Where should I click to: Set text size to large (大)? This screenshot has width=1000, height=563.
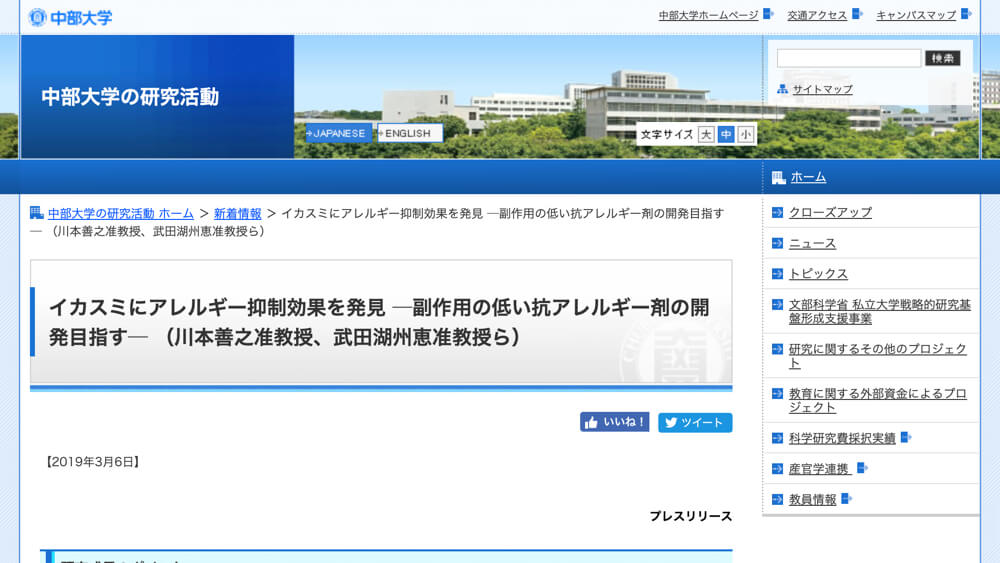click(706, 134)
